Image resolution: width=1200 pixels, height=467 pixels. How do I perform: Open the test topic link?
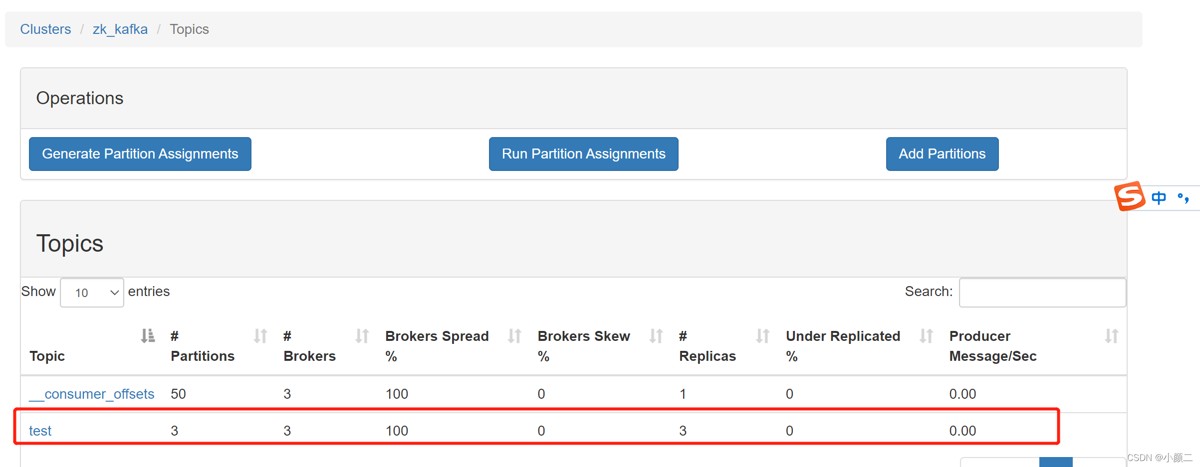click(40, 431)
